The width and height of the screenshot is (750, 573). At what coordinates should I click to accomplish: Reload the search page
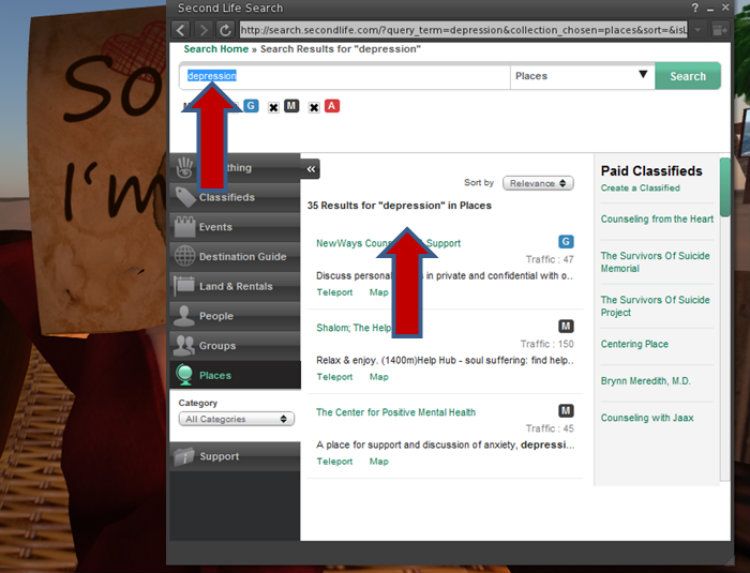click(225, 30)
